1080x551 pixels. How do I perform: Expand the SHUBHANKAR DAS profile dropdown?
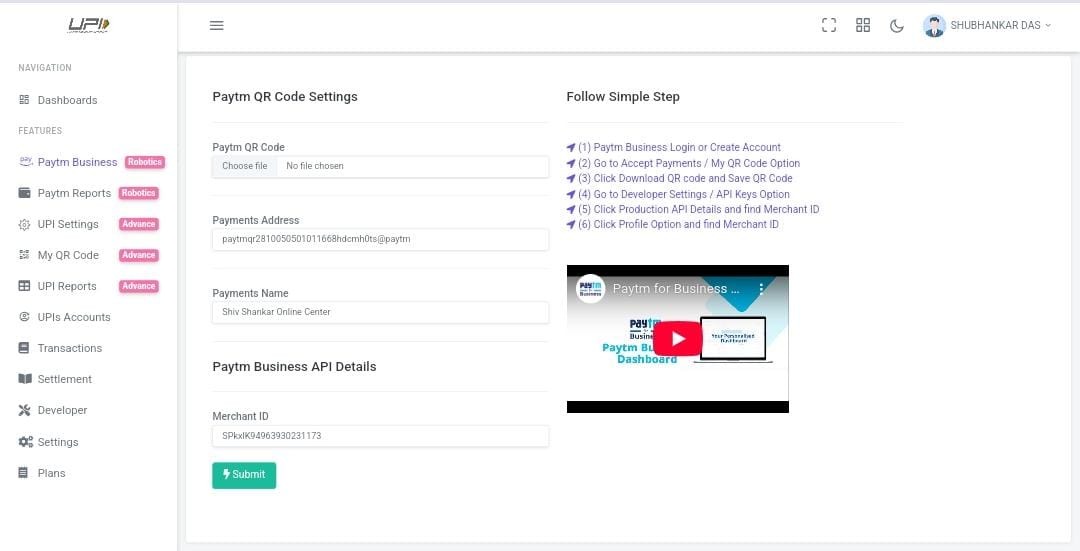pyautogui.click(x=1000, y=25)
